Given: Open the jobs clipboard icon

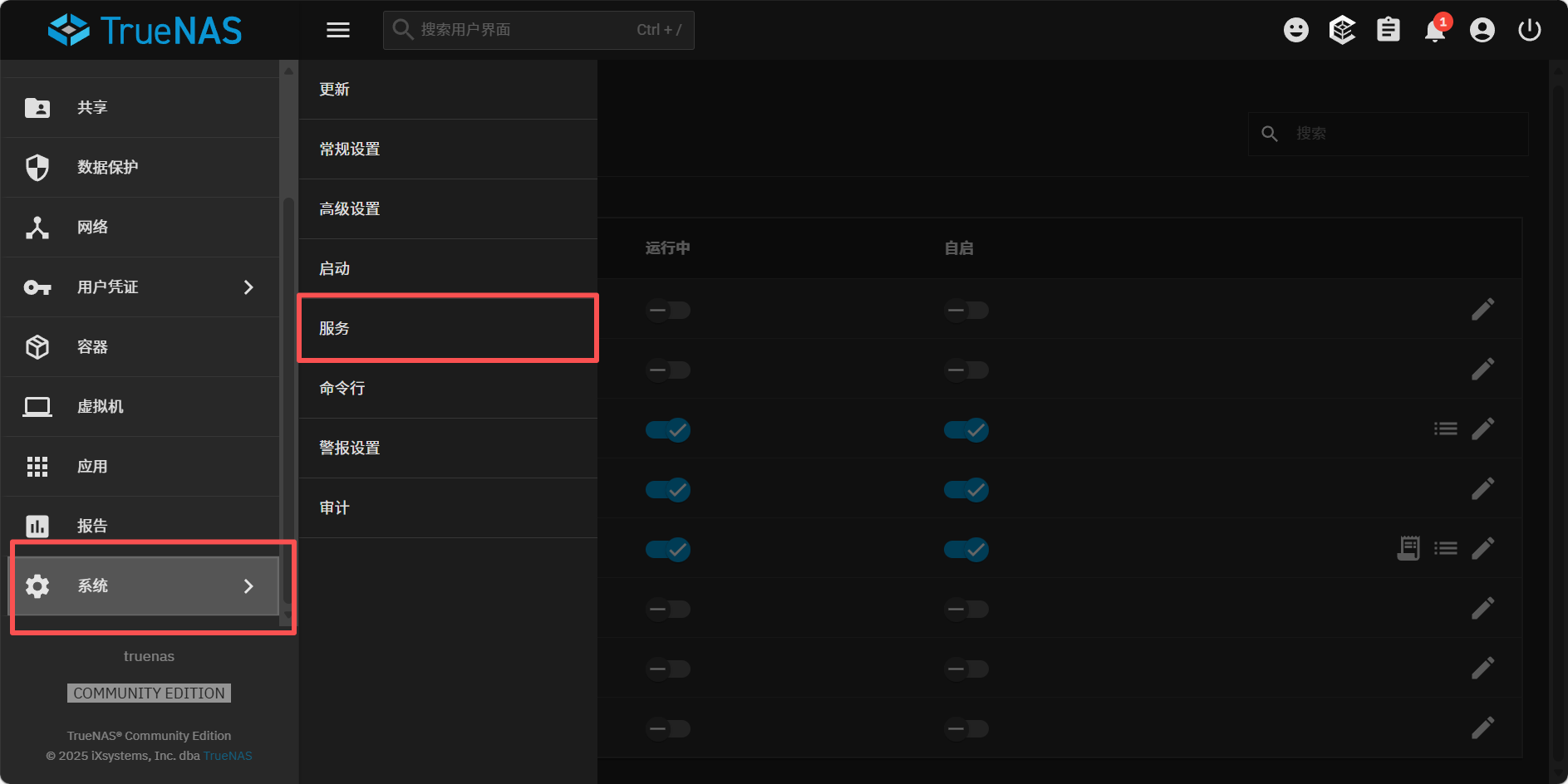Looking at the screenshot, I should [1388, 31].
